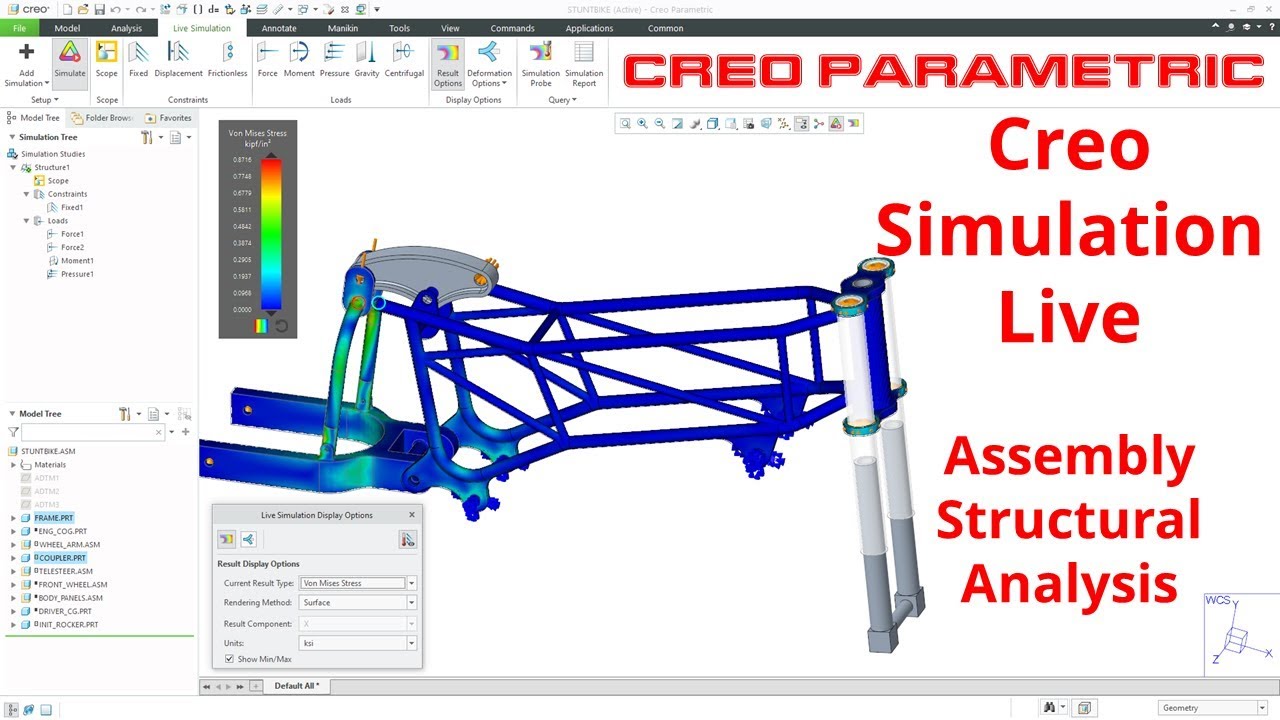
Task: Collapse the Loads node in Simulation Tree
Action: click(x=27, y=221)
